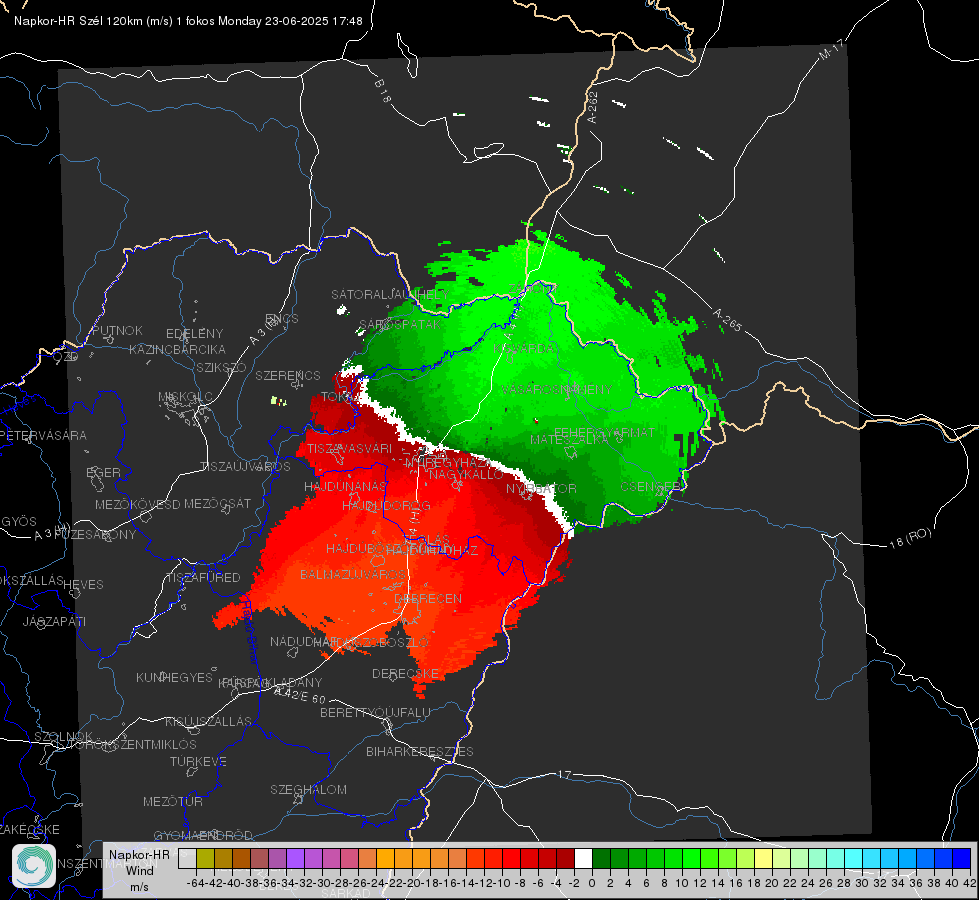The height and width of the screenshot is (900, 979).
Task: Select the TISZAÚJVÁROS label
Action: pyautogui.click(x=245, y=467)
